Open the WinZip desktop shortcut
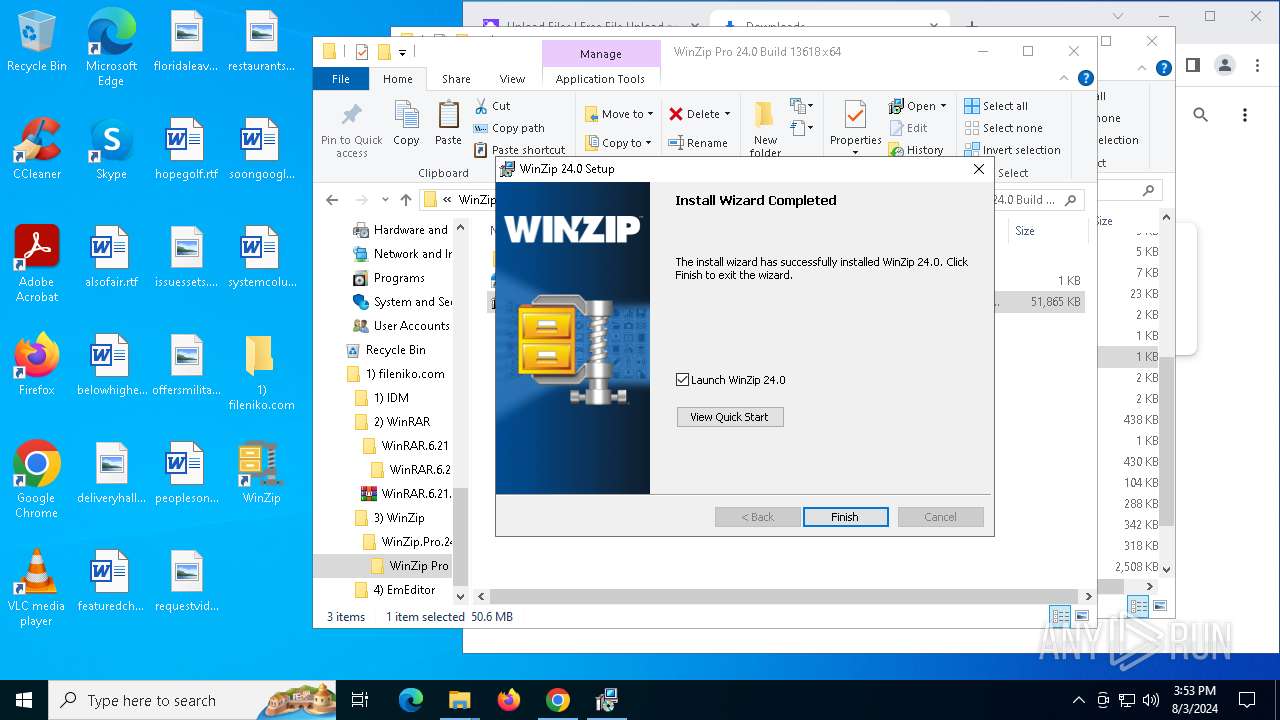1280x720 pixels. tap(261, 474)
